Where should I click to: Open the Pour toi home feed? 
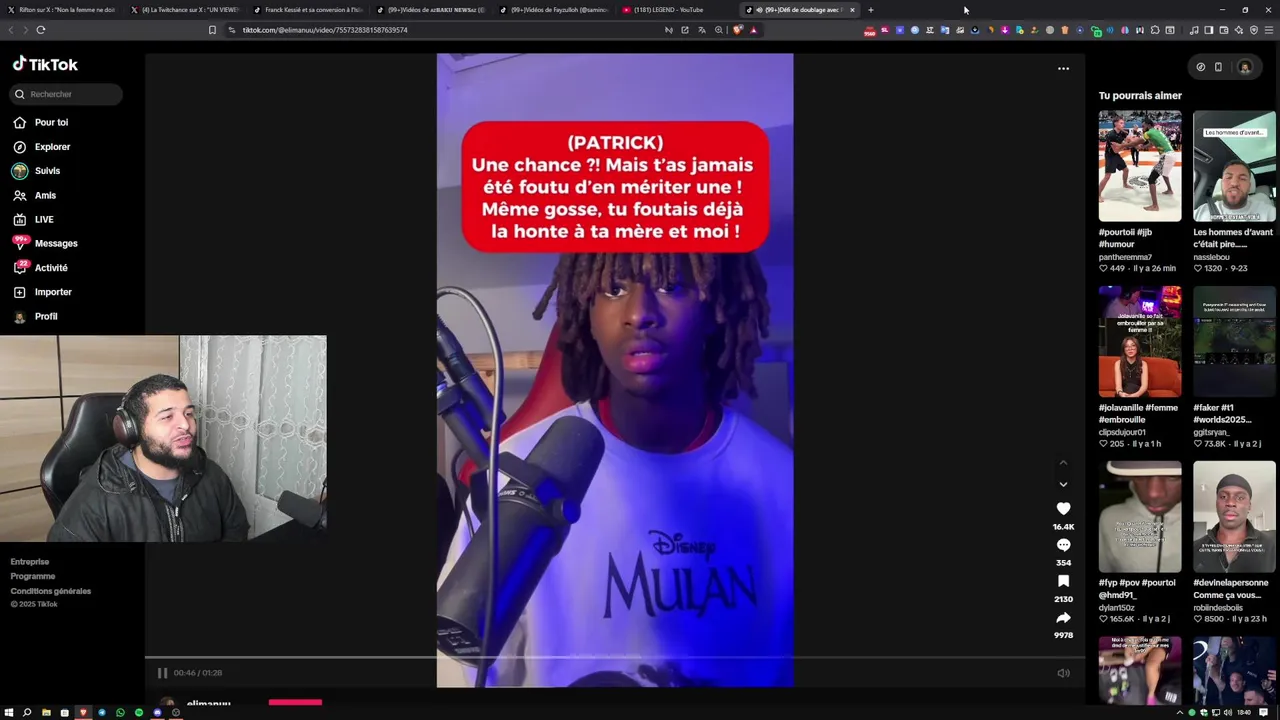pos(41,122)
